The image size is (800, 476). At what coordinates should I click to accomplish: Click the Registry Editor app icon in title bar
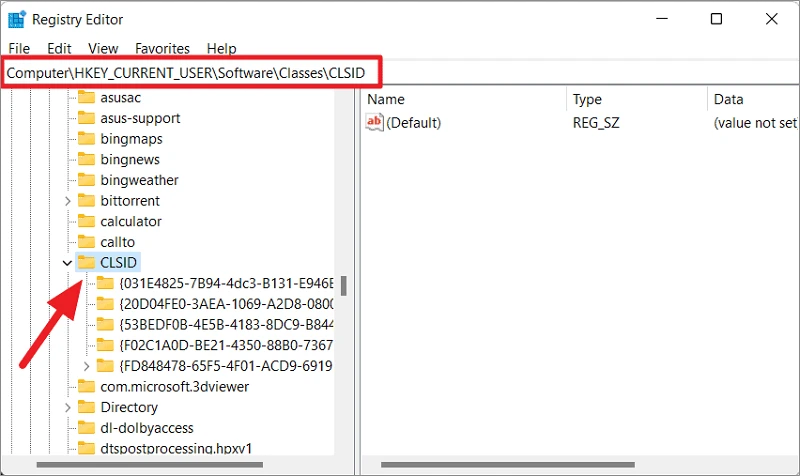(17, 19)
